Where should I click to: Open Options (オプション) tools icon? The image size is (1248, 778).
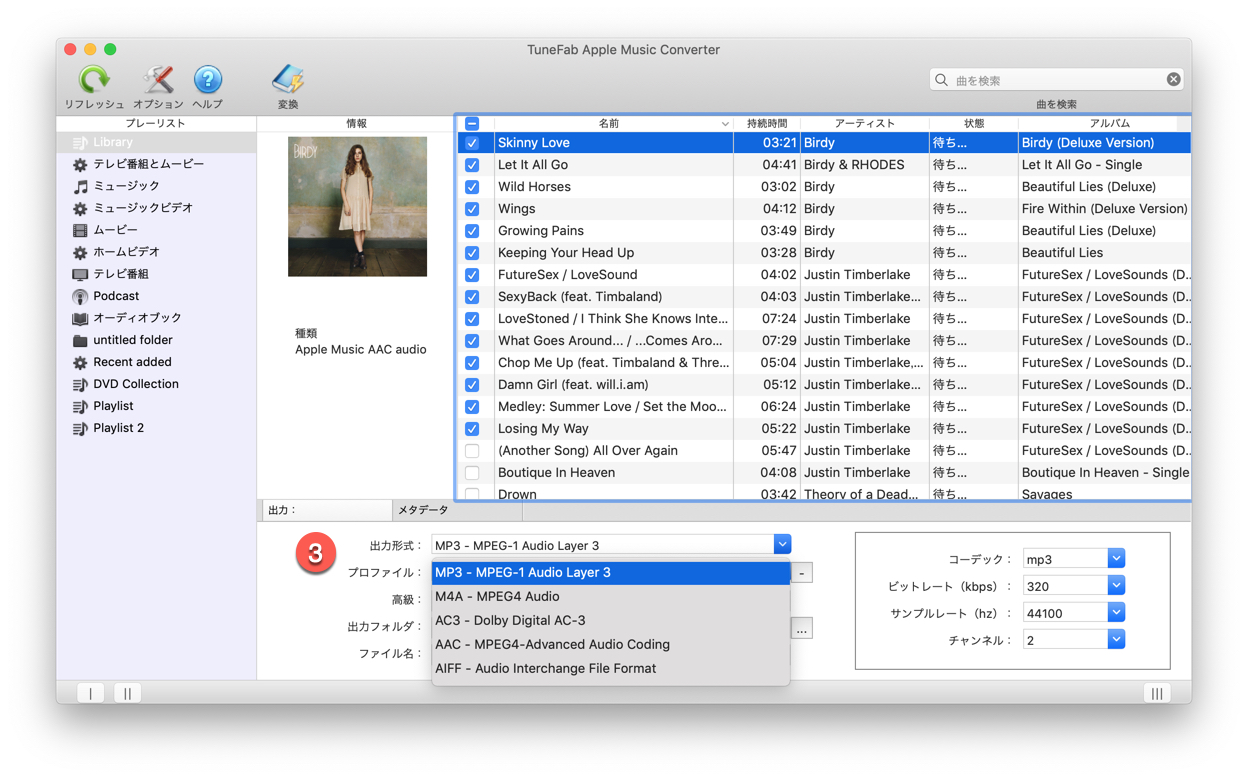click(158, 80)
